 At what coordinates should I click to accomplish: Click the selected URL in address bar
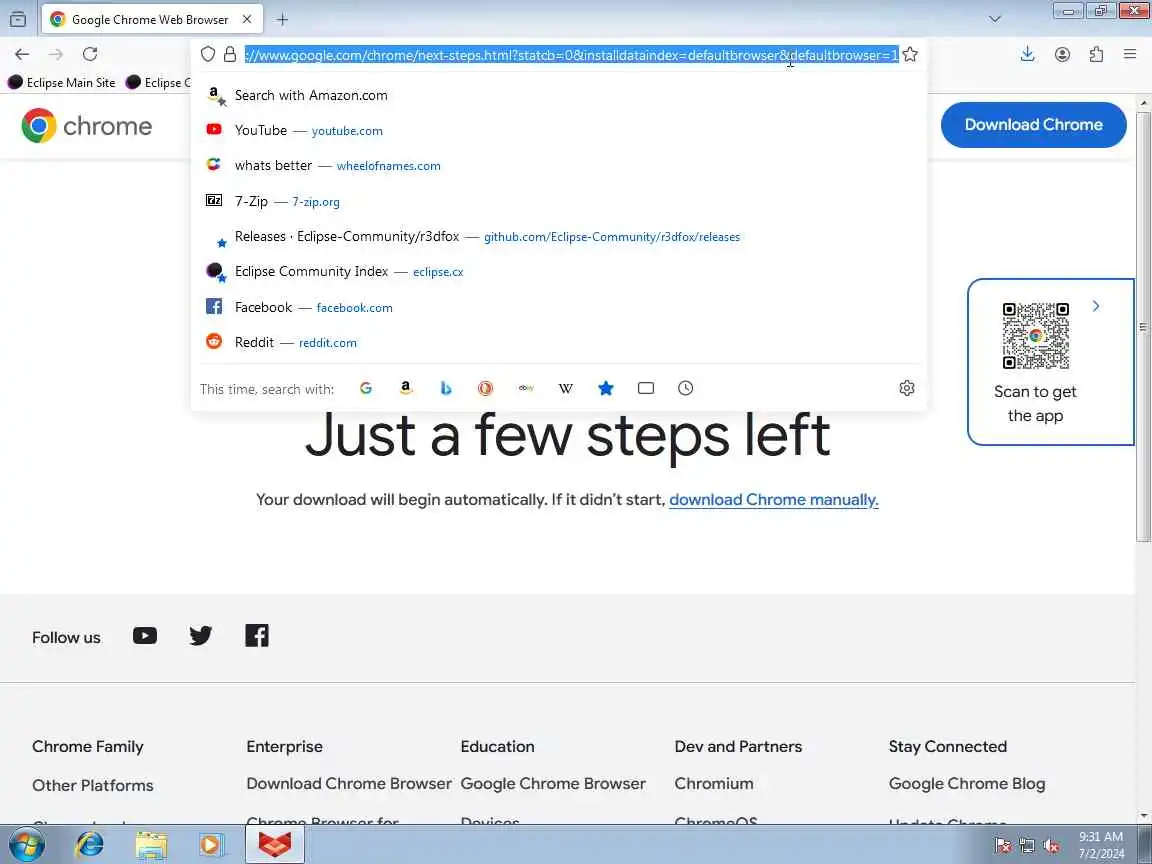tap(572, 55)
